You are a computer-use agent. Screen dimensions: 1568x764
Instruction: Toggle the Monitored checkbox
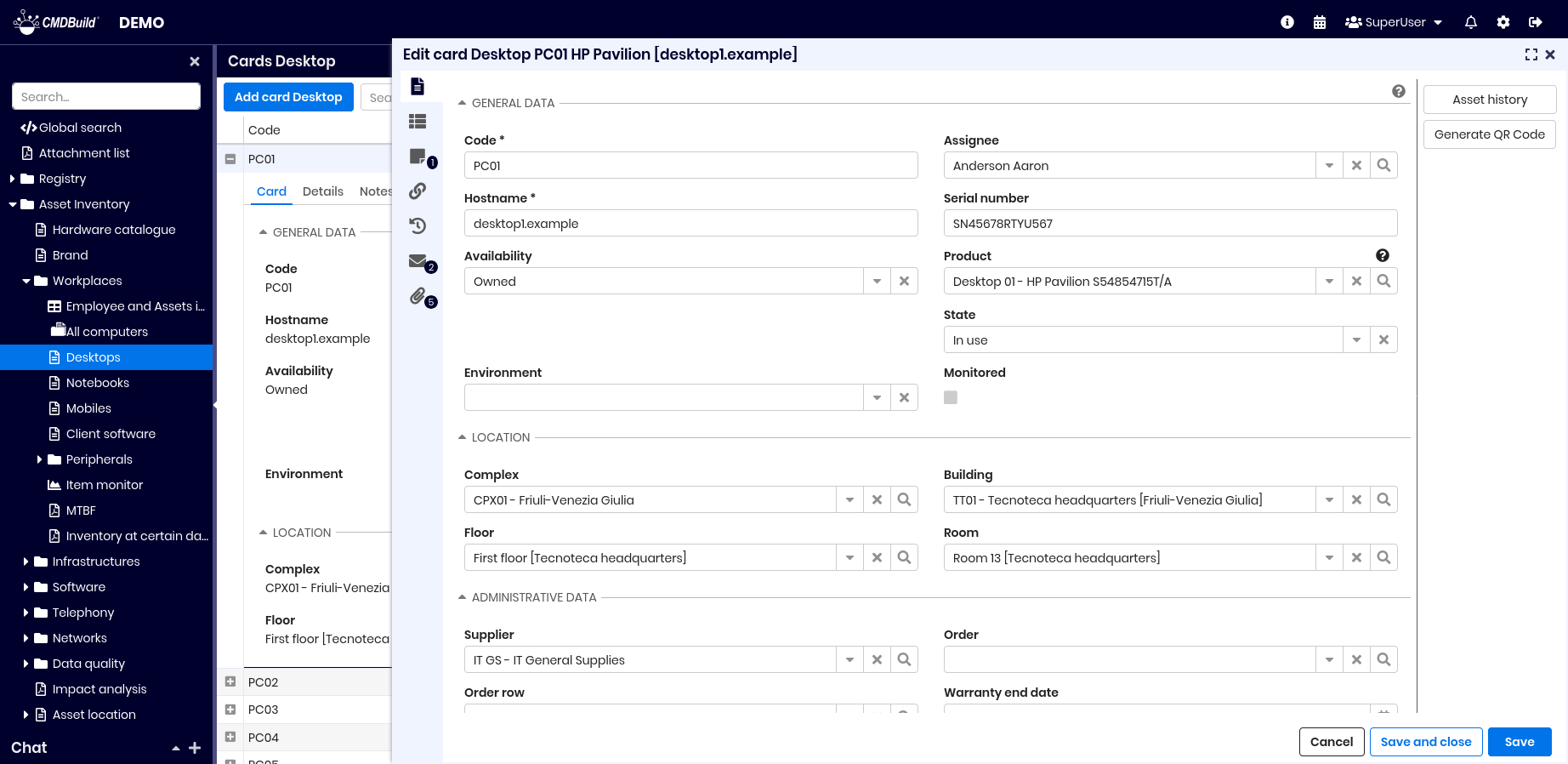tap(951, 397)
